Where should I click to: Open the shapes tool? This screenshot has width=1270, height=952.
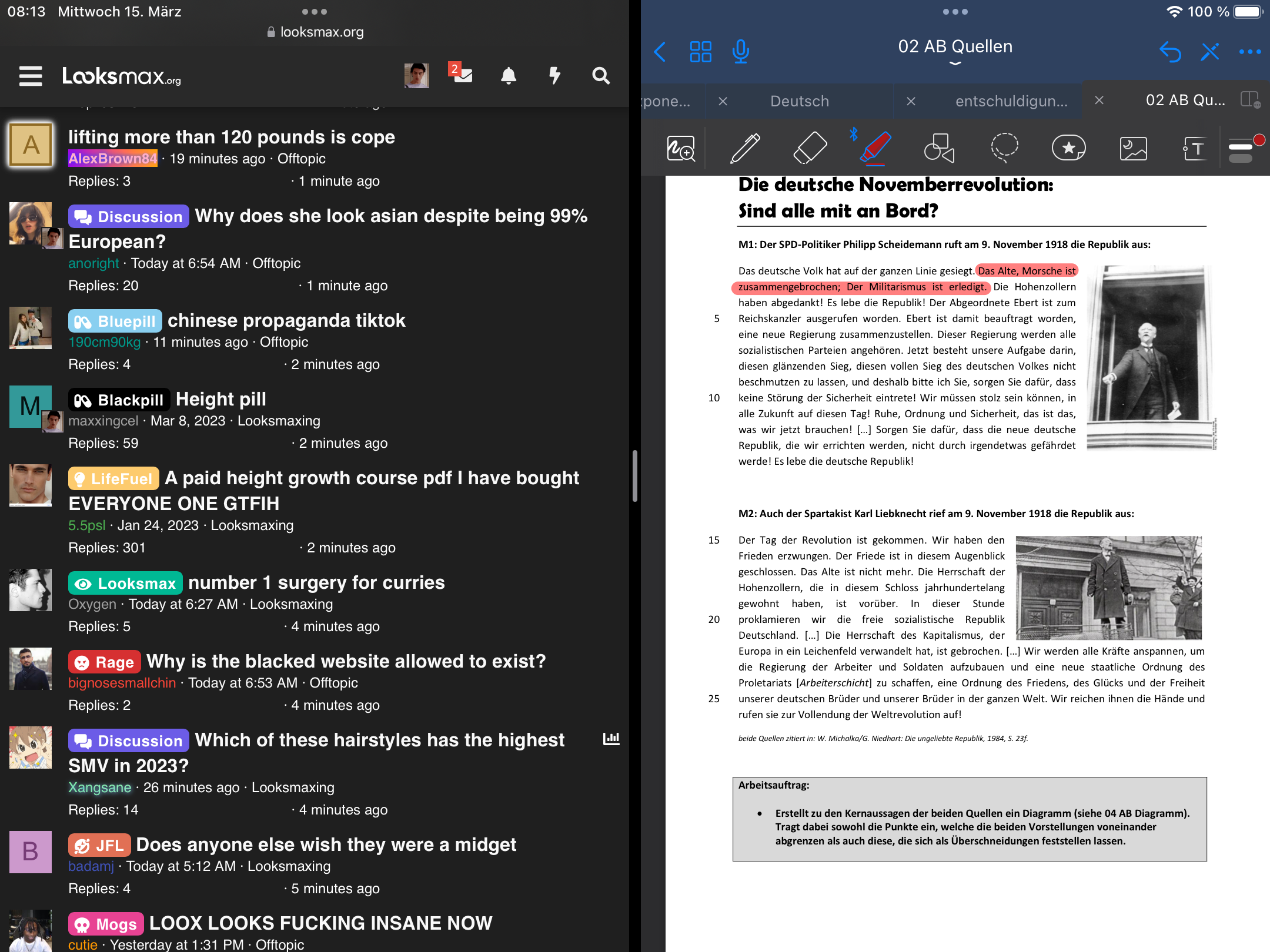[939, 148]
